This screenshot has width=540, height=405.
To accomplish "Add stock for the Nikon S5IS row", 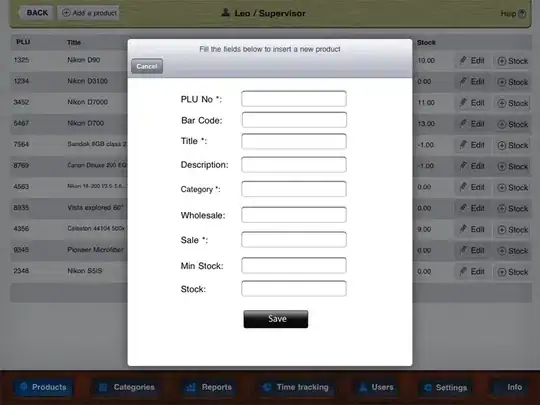I will pyautogui.click(x=512, y=272).
